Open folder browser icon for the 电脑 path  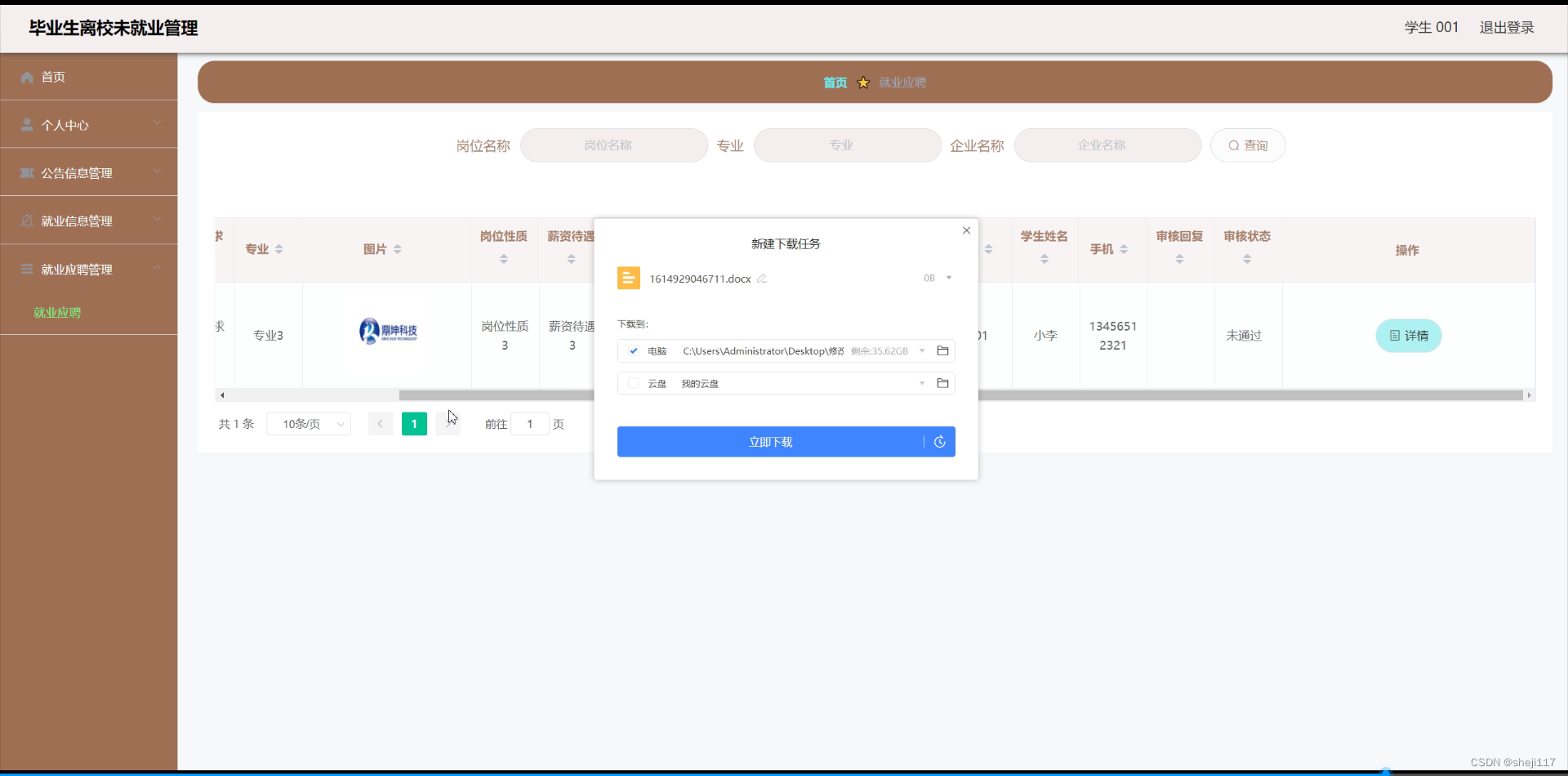click(943, 350)
